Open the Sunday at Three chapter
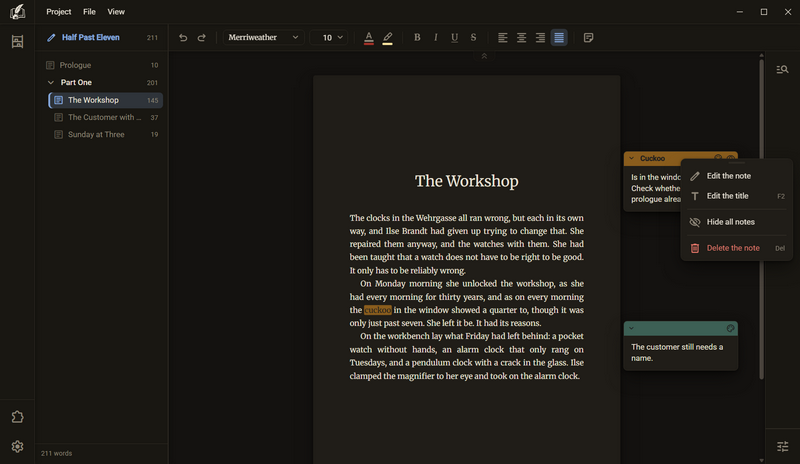800x464 pixels. [106, 134]
